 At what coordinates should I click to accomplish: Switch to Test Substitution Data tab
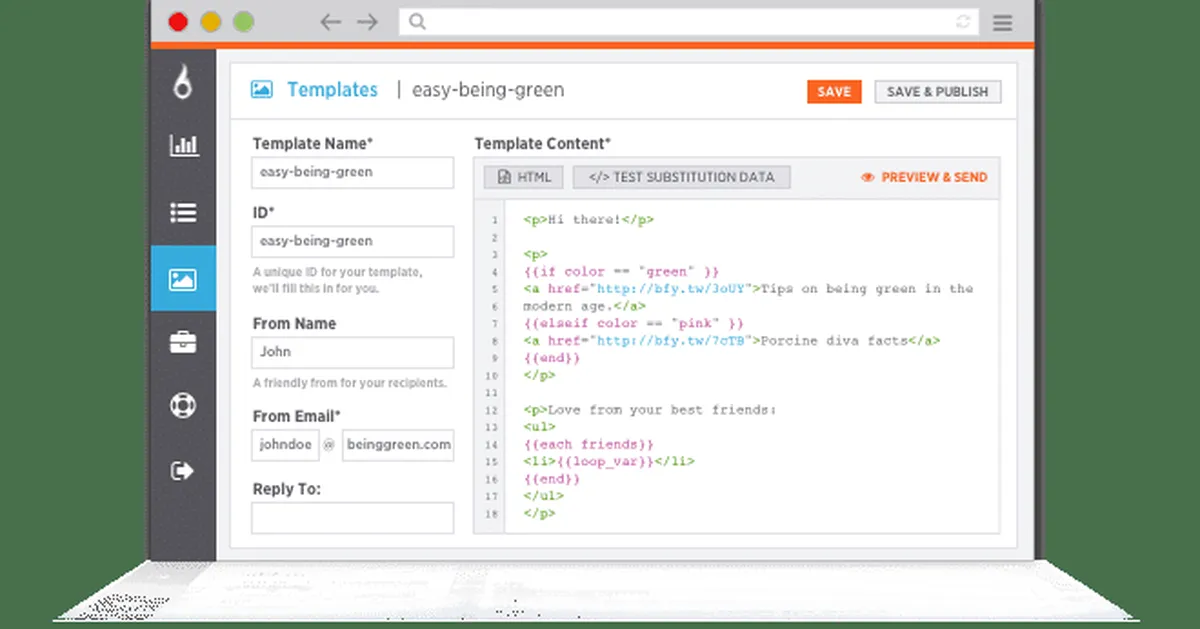(x=681, y=177)
